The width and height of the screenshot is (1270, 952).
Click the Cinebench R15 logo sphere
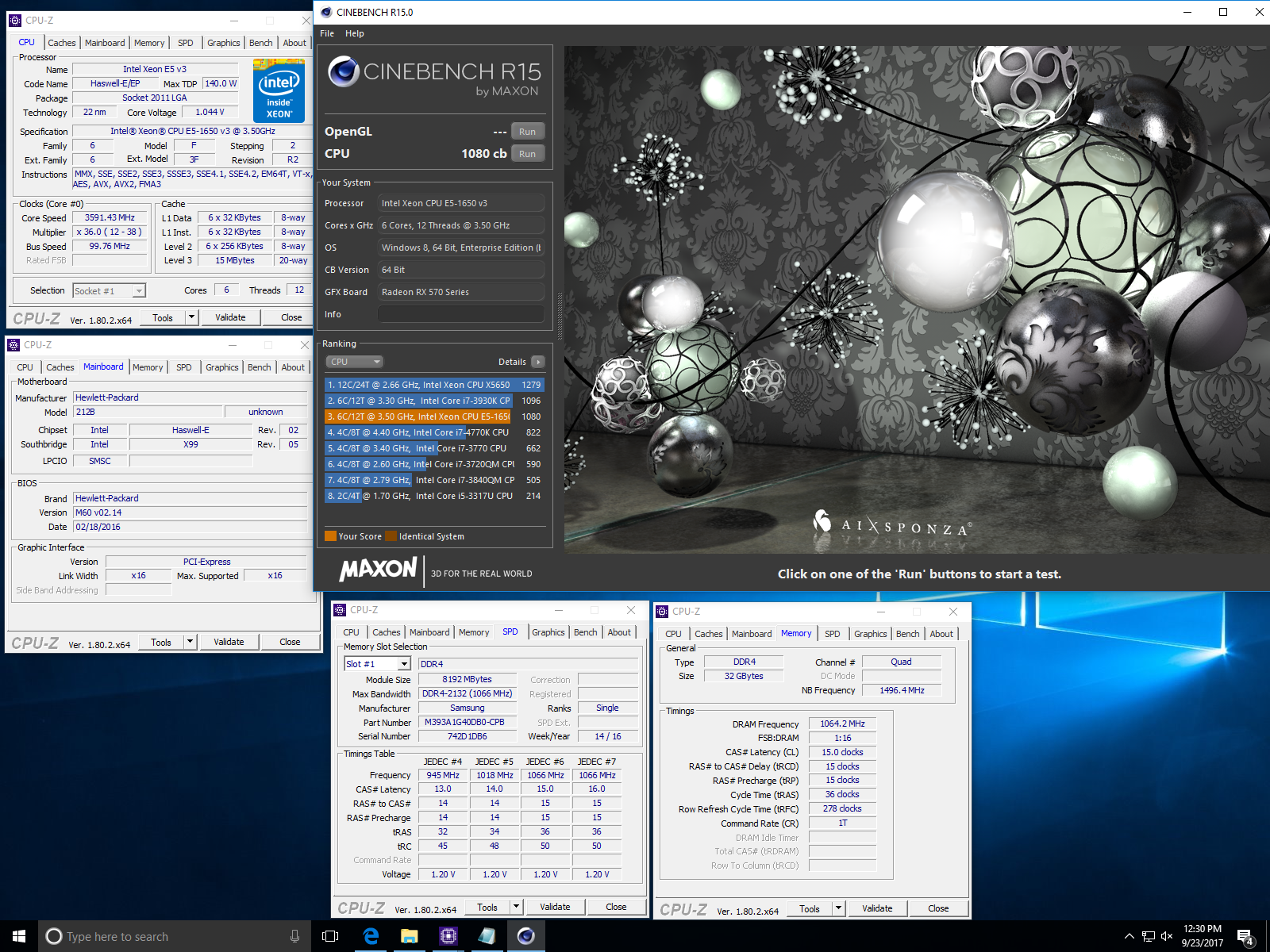coord(344,71)
